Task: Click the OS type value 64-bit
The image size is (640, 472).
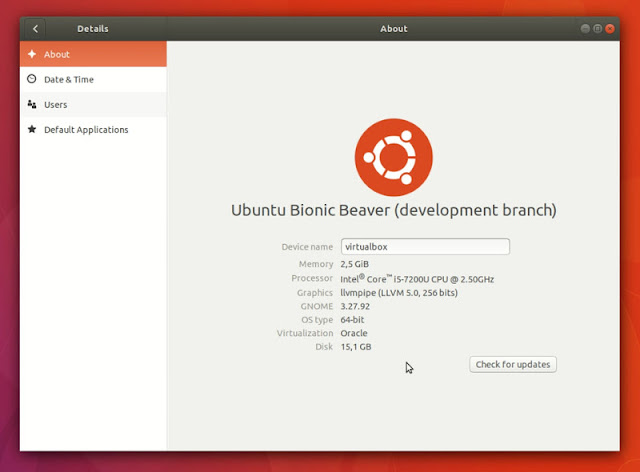Action: (352, 320)
